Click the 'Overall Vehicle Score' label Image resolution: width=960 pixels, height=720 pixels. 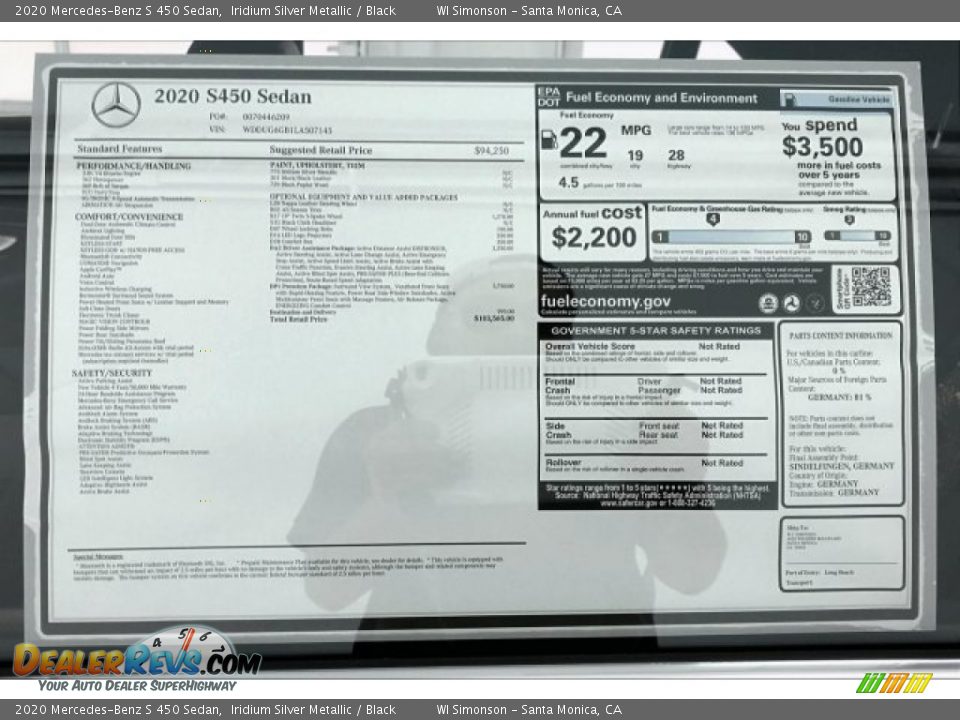[590, 347]
